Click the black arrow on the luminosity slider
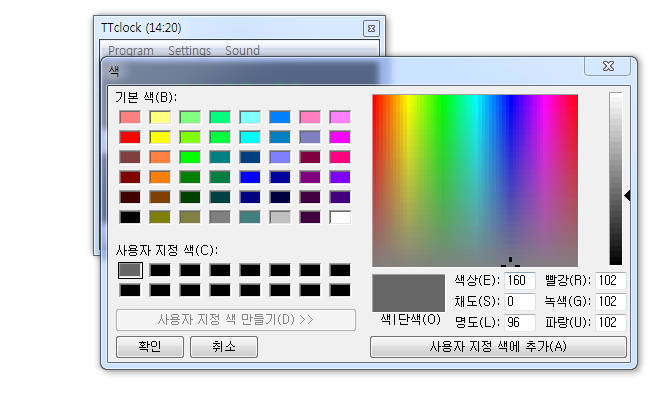Viewport: 669px width, 398px height. [627, 196]
